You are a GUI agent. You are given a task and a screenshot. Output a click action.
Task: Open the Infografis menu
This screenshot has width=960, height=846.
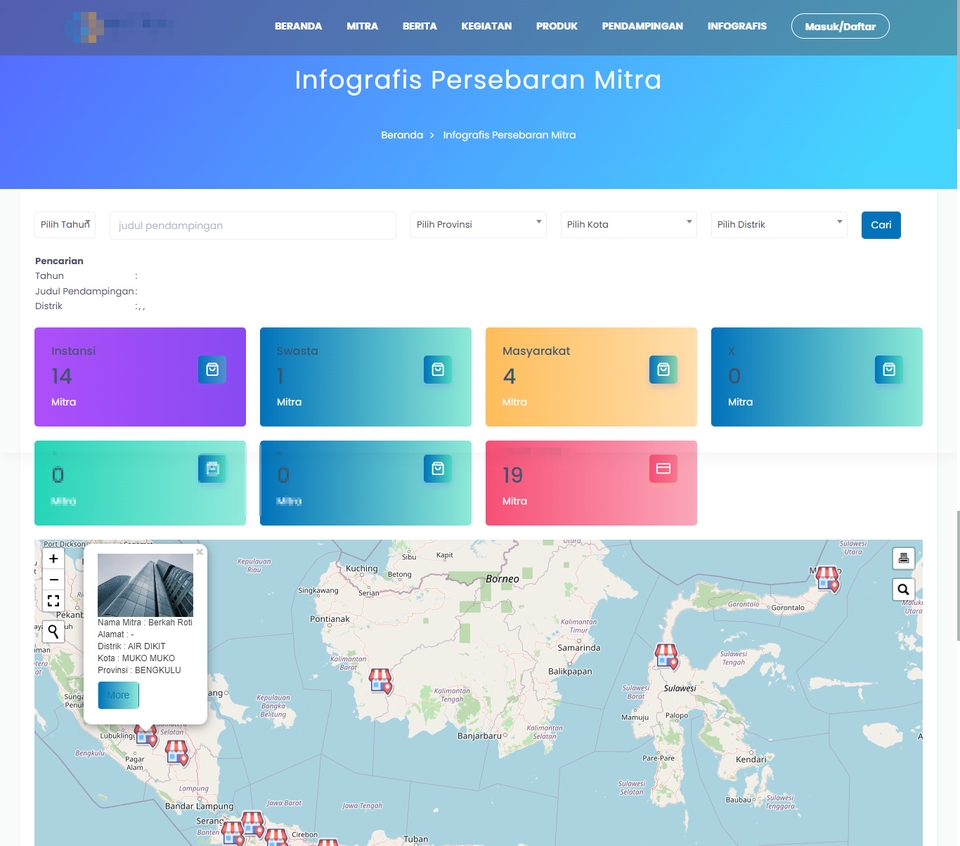pos(737,26)
